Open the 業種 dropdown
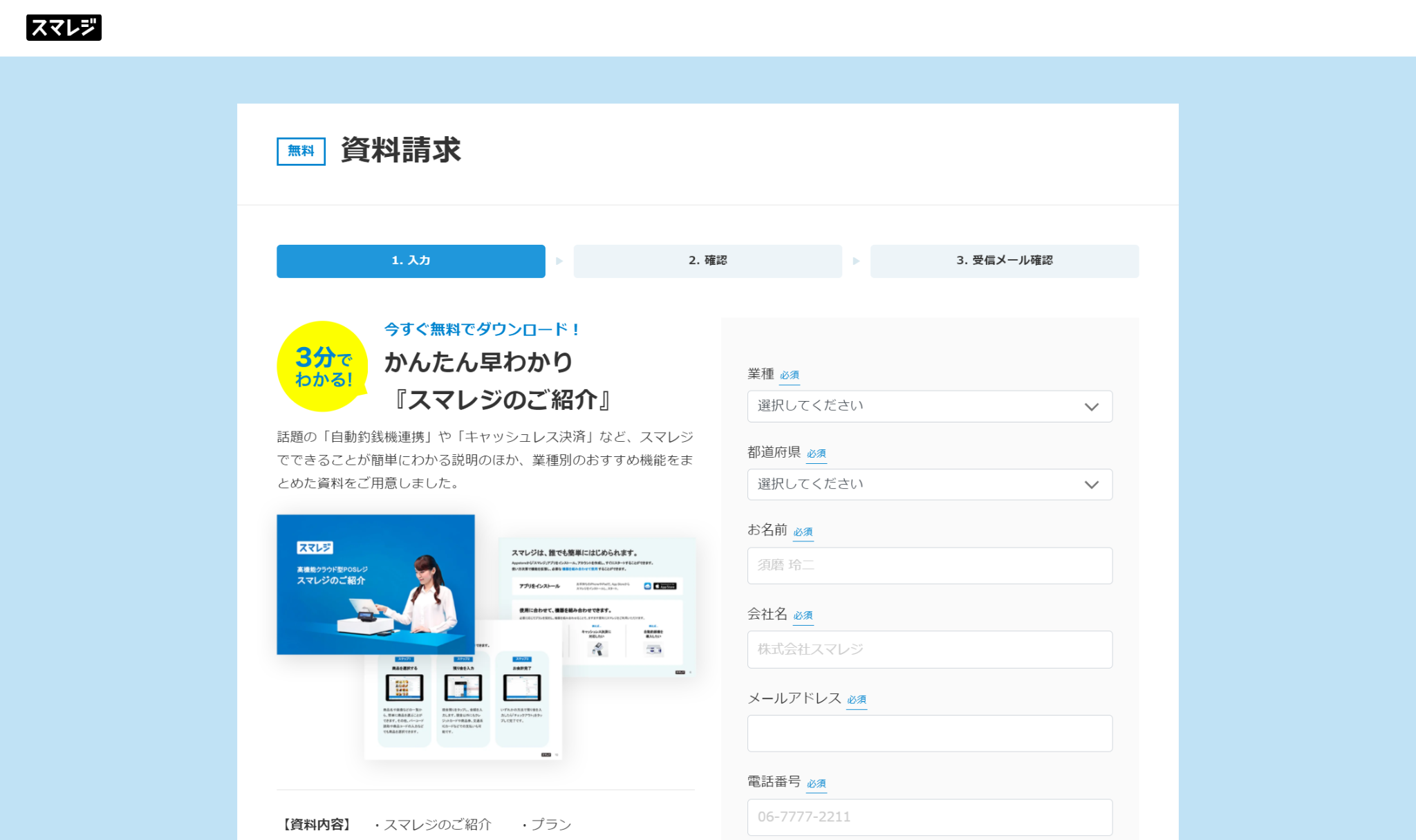This screenshot has width=1416, height=840. pos(929,407)
